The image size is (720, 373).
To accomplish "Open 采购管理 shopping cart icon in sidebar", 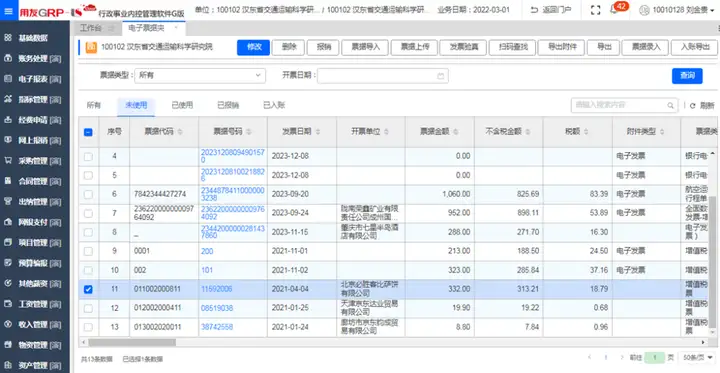I will pos(8,160).
